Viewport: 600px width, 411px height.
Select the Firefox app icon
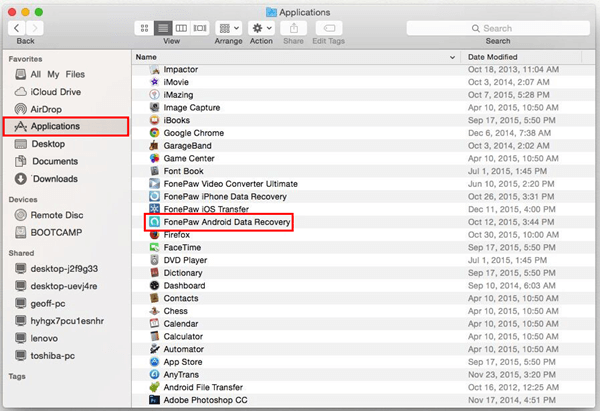[x=154, y=235]
